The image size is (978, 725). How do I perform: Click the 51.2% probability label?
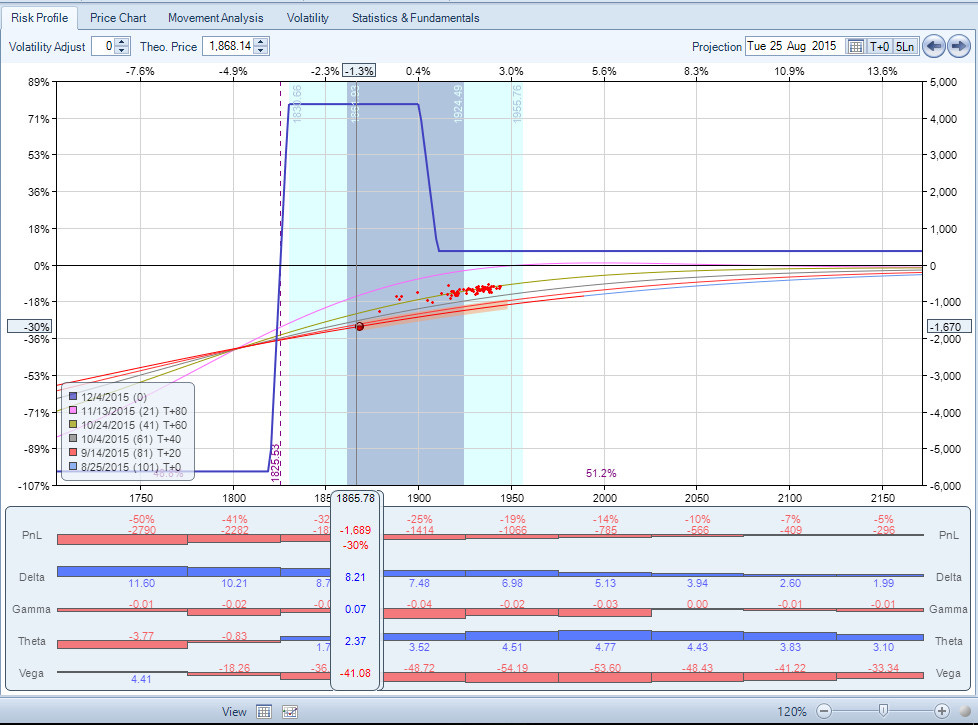(601, 474)
